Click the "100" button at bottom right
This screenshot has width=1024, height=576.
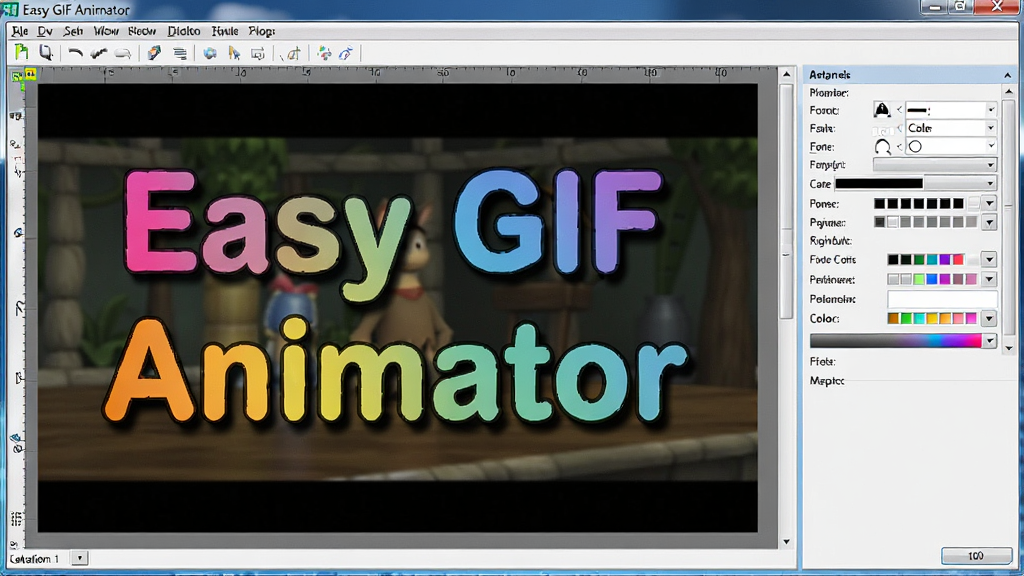point(976,556)
